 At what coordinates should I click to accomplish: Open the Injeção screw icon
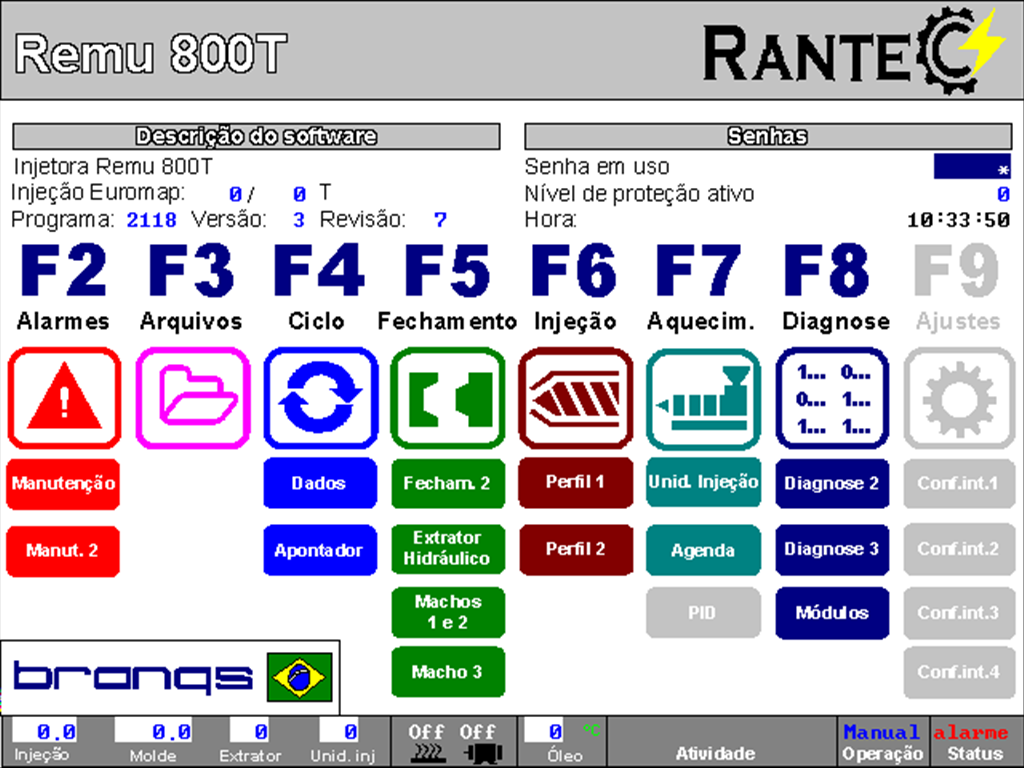575,398
